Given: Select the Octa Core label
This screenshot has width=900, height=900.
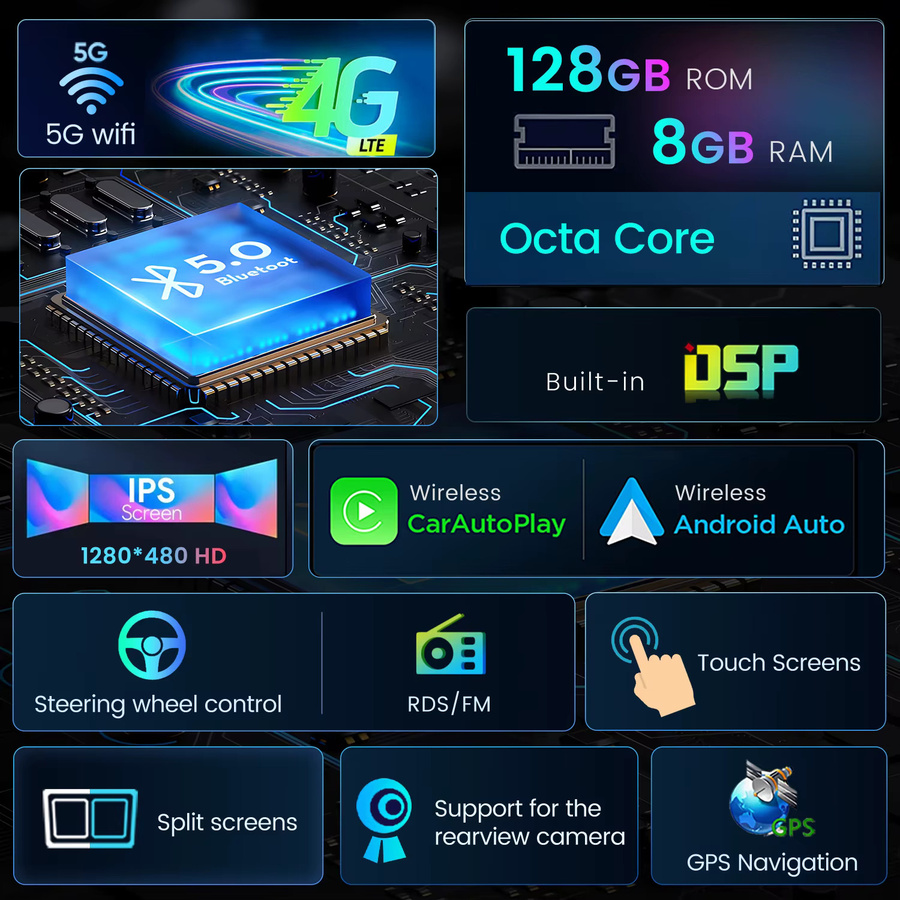Looking at the screenshot, I should tap(607, 238).
